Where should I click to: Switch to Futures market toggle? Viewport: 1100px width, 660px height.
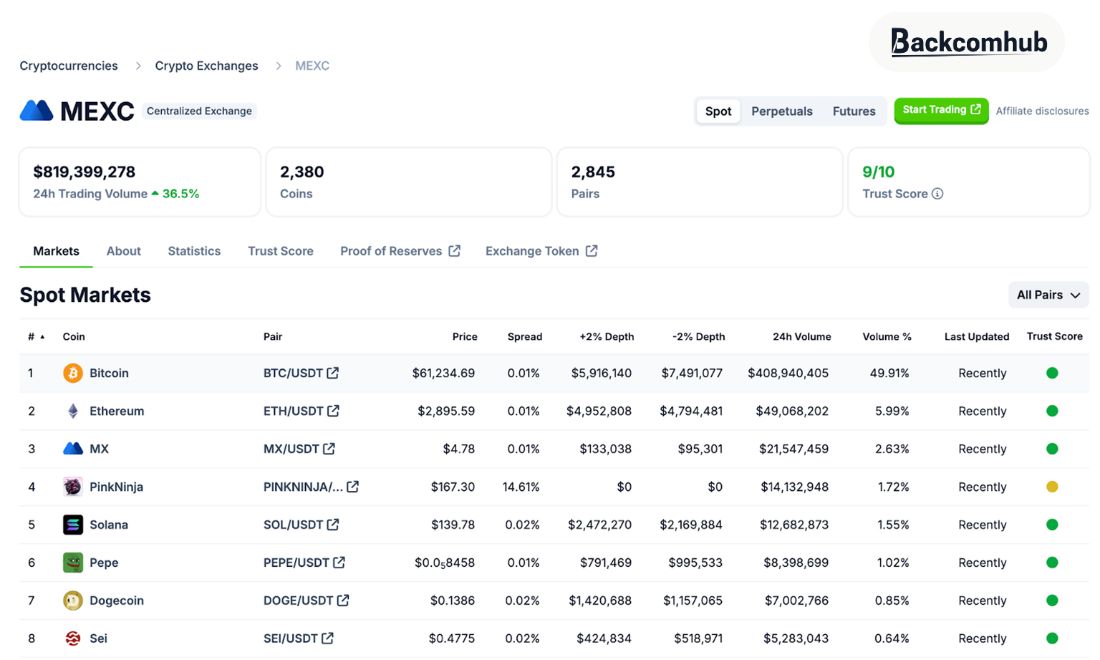pyautogui.click(x=854, y=111)
